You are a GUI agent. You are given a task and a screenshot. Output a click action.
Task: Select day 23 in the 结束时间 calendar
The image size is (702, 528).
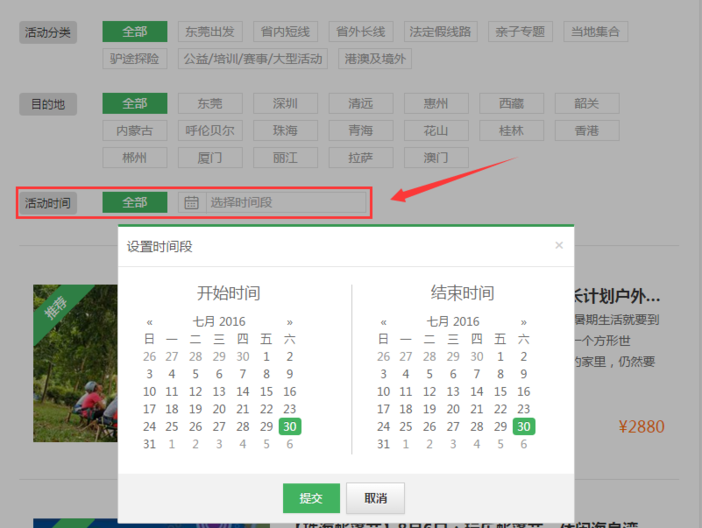point(523,409)
